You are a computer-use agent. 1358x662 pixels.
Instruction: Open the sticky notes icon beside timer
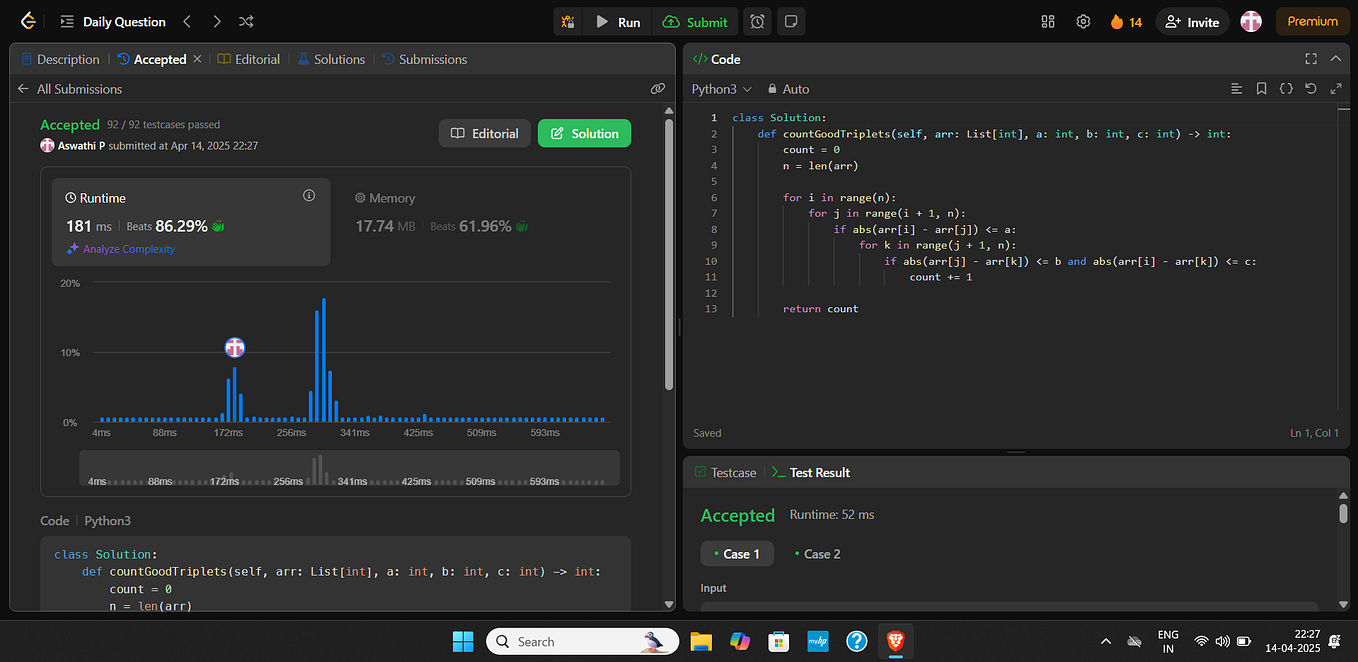[791, 21]
